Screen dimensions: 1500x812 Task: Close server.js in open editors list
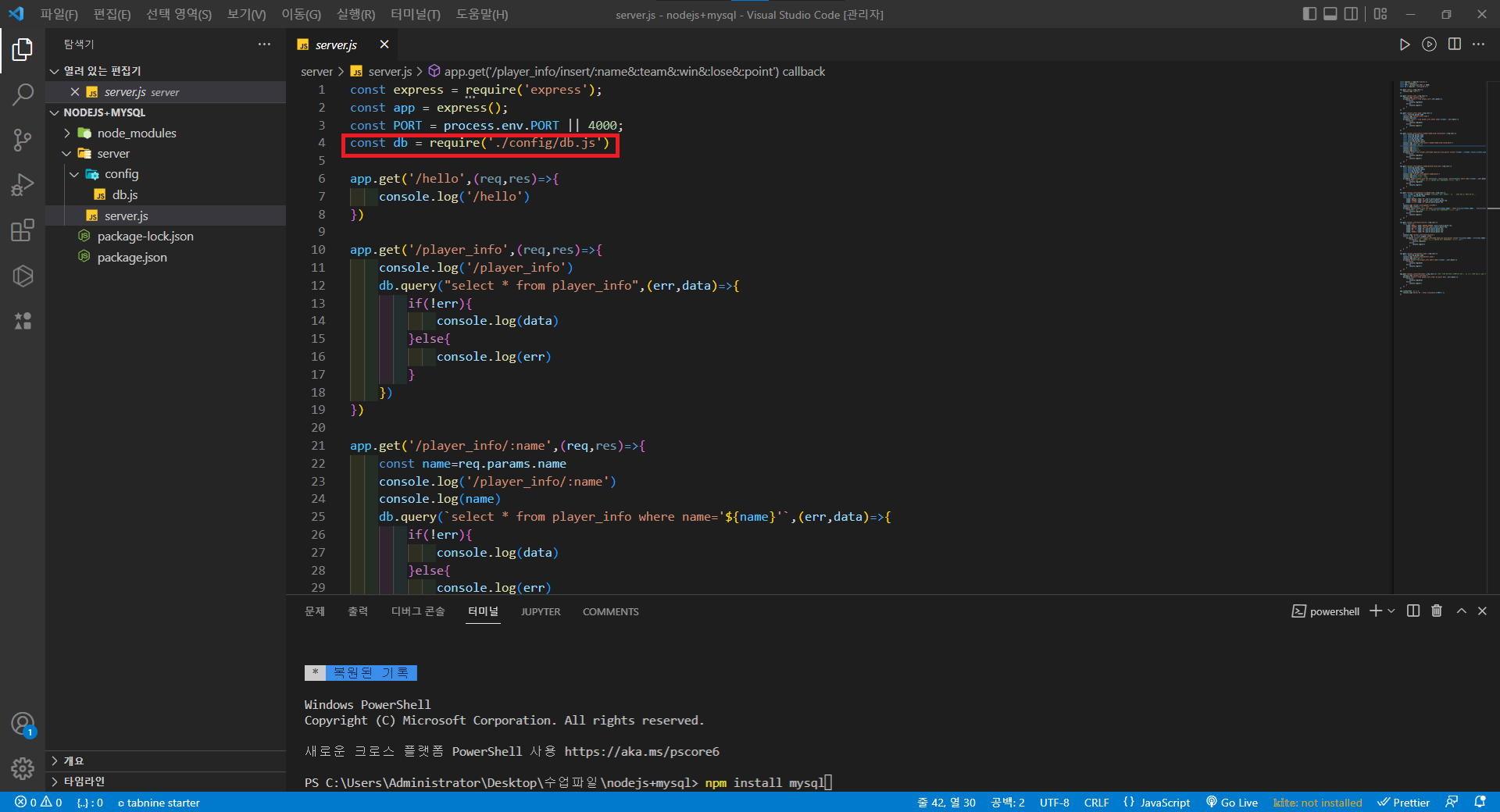click(75, 92)
